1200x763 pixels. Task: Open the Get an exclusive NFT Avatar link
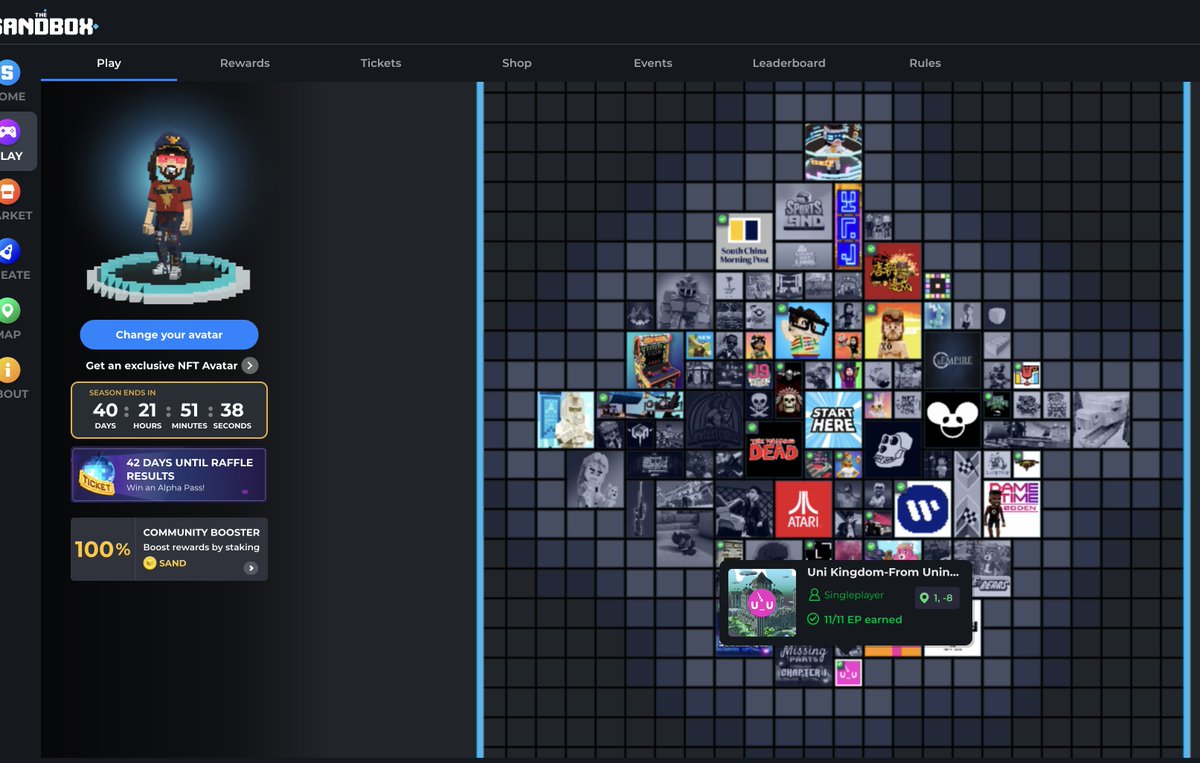pyautogui.click(x=162, y=366)
